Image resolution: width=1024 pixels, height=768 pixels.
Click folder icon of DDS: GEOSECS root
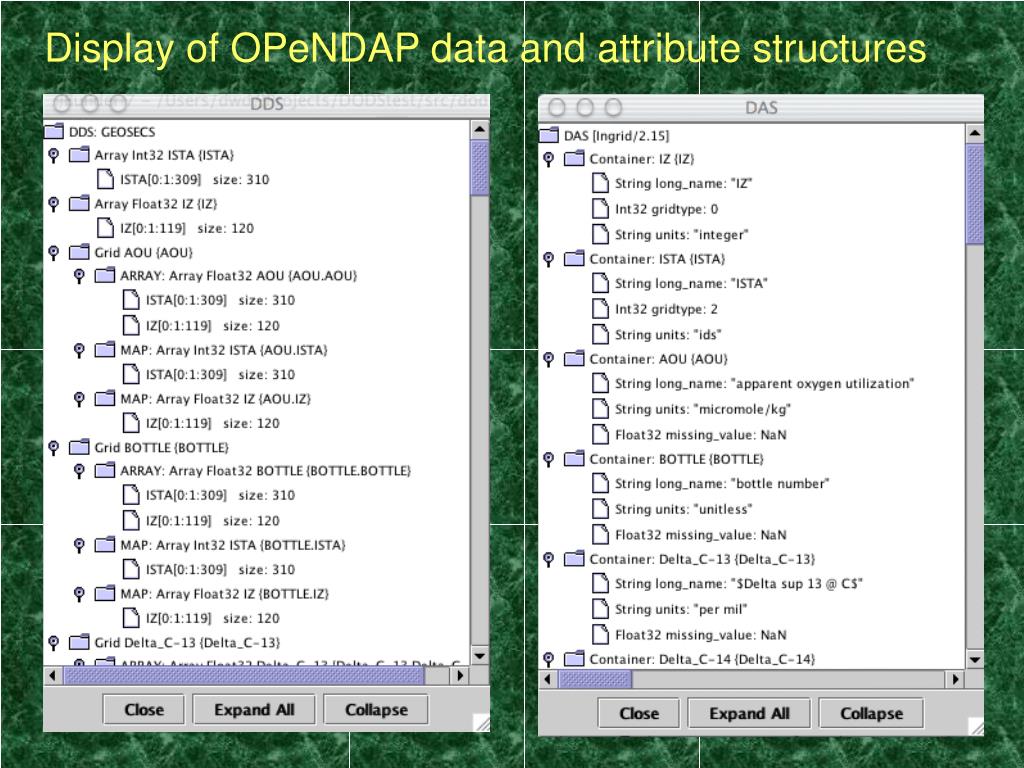pos(54,132)
